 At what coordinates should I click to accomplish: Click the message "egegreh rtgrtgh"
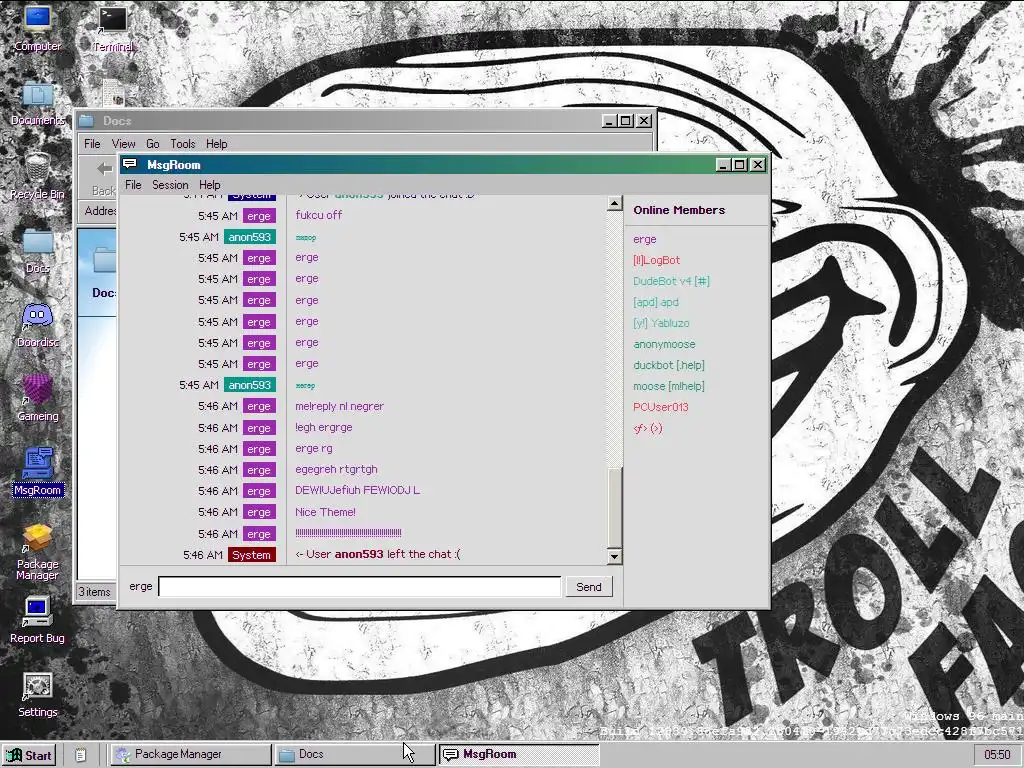336,469
